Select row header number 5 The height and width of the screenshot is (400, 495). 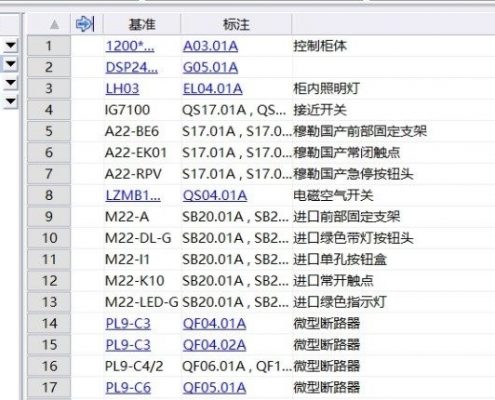(49, 131)
